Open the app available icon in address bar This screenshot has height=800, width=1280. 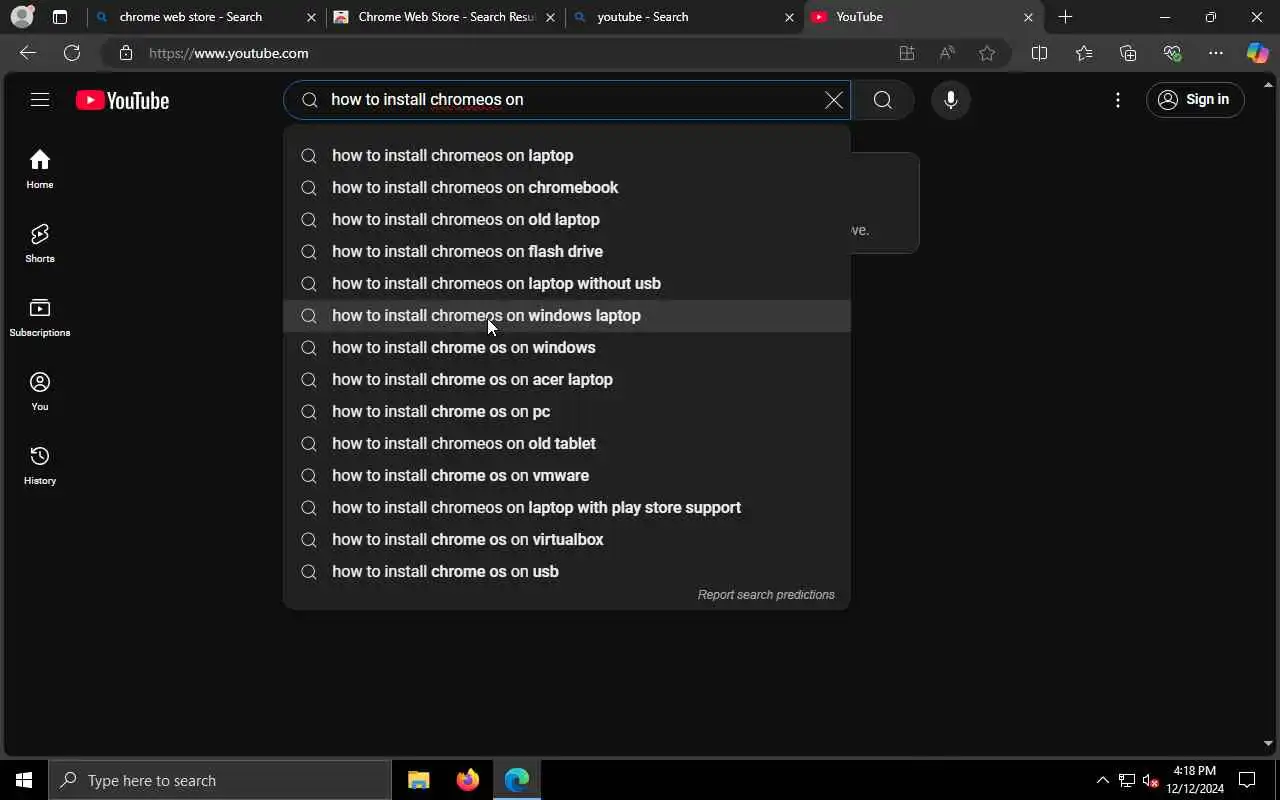click(906, 53)
